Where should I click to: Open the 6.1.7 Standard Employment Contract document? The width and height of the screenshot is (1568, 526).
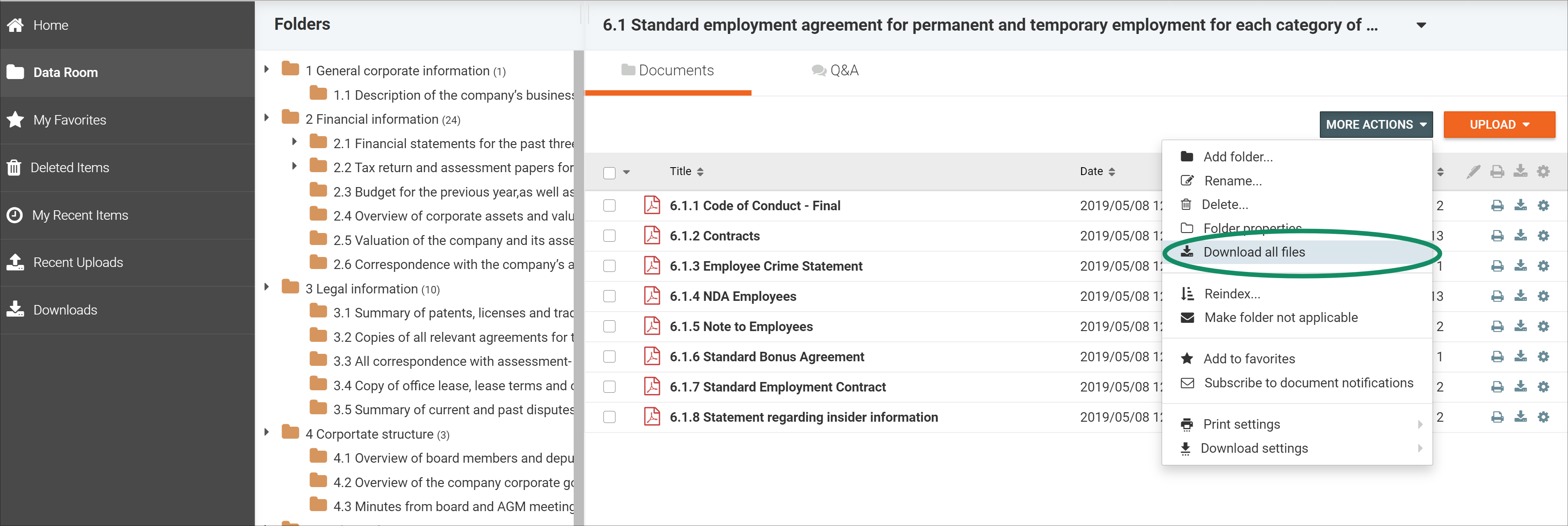pos(777,387)
